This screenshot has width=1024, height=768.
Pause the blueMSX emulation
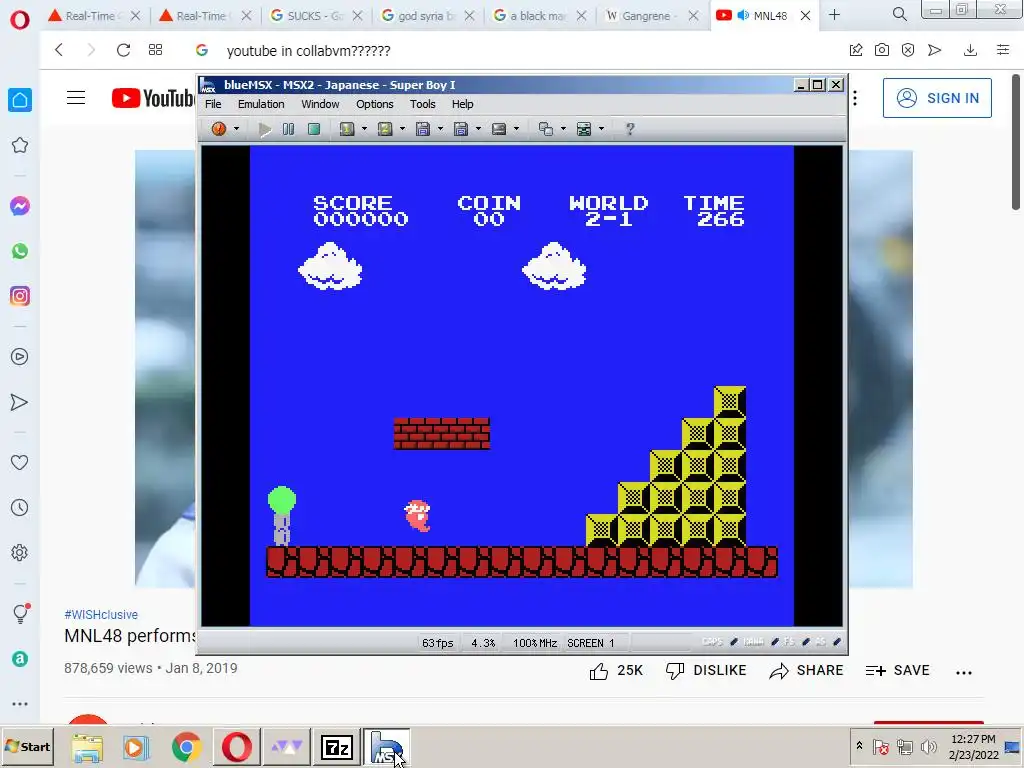[288, 129]
